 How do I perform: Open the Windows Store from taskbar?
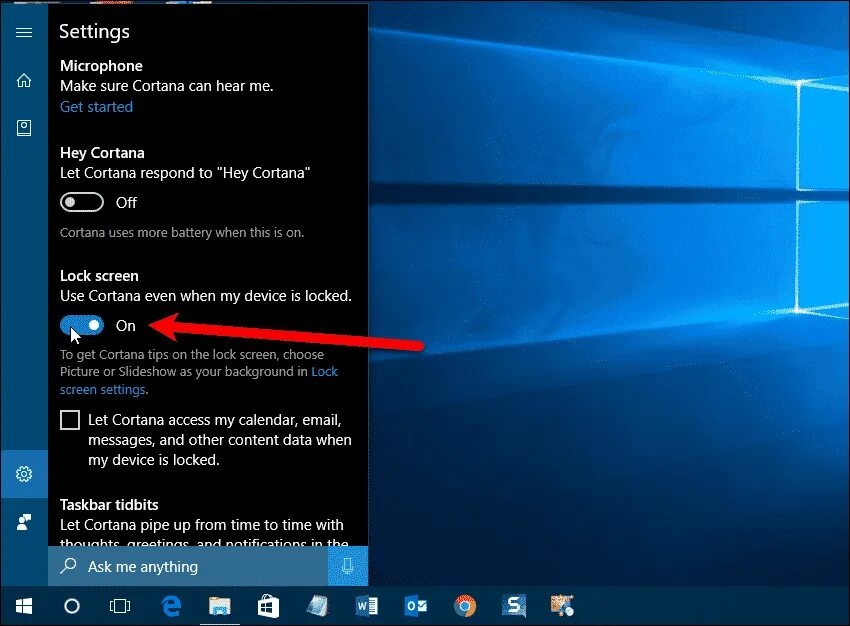coord(268,606)
